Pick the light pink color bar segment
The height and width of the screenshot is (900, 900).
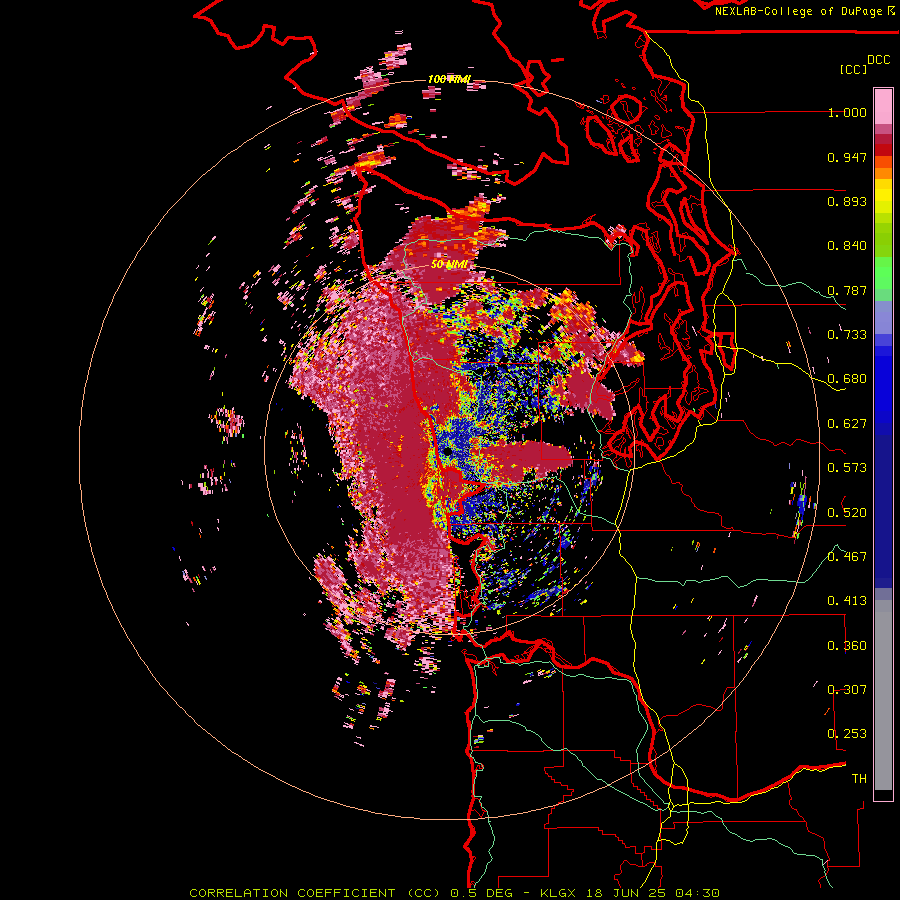coord(883,107)
